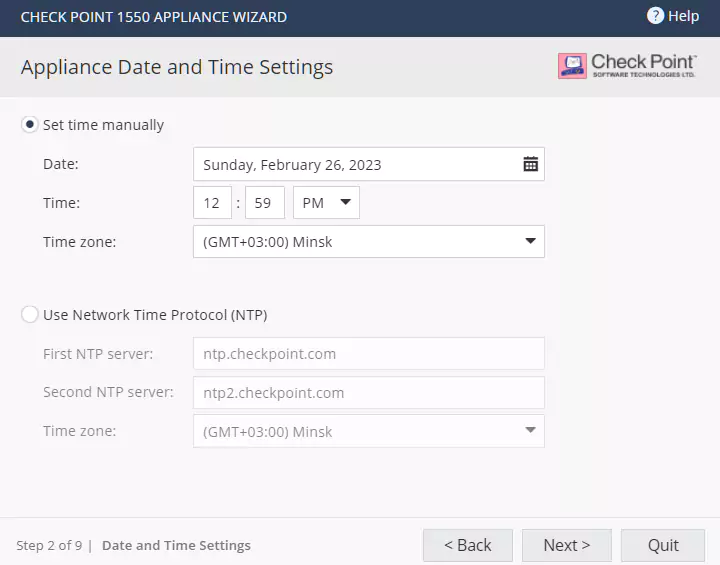Click the Date field showing February 26, 2023
The height and width of the screenshot is (565, 720).
point(355,164)
